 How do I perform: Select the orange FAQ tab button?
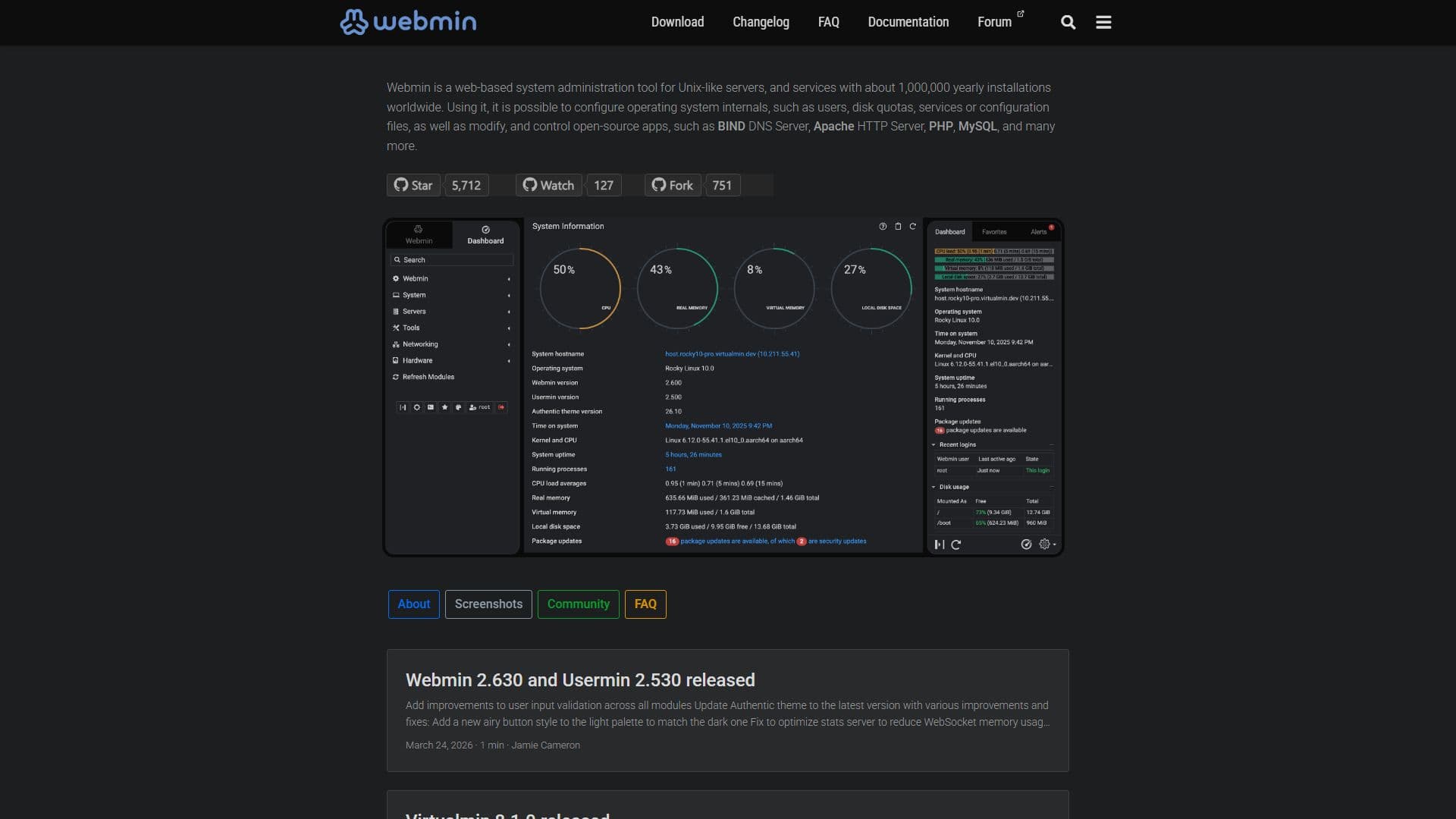point(645,604)
